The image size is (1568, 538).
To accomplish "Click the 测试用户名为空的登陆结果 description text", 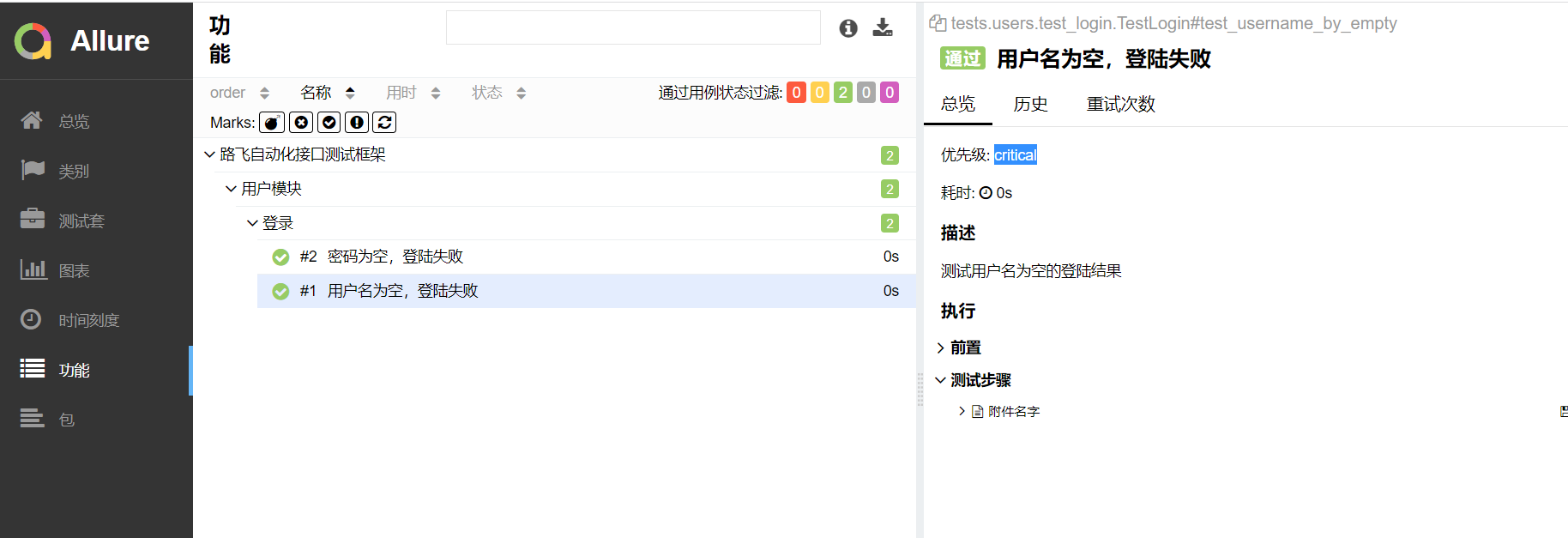I will point(1031,271).
